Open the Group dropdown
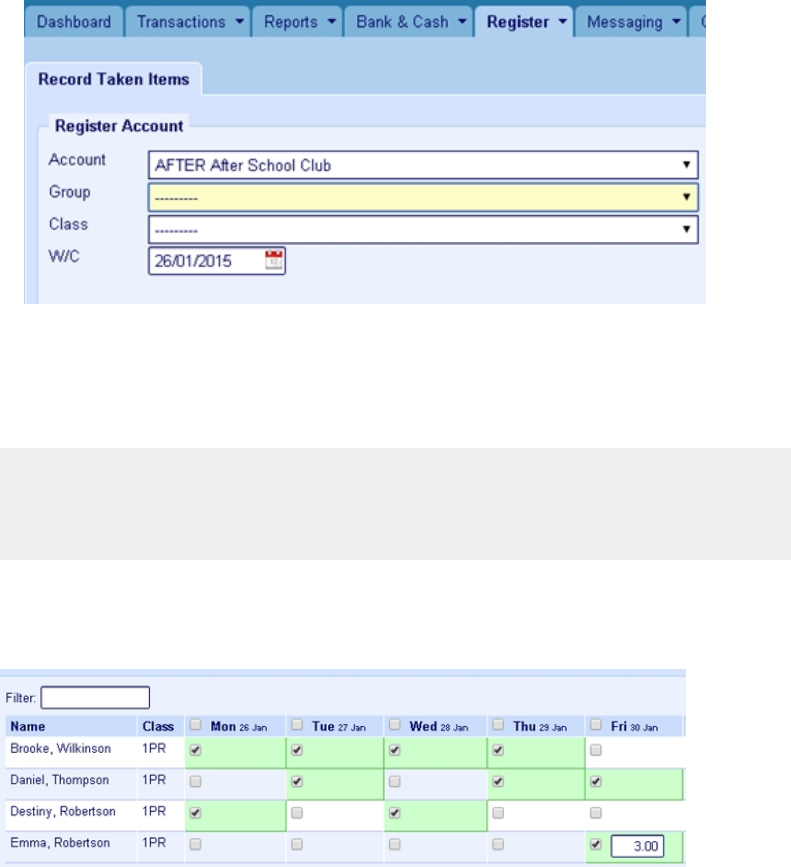Image resolution: width=791 pixels, height=867 pixels. [x=423, y=197]
